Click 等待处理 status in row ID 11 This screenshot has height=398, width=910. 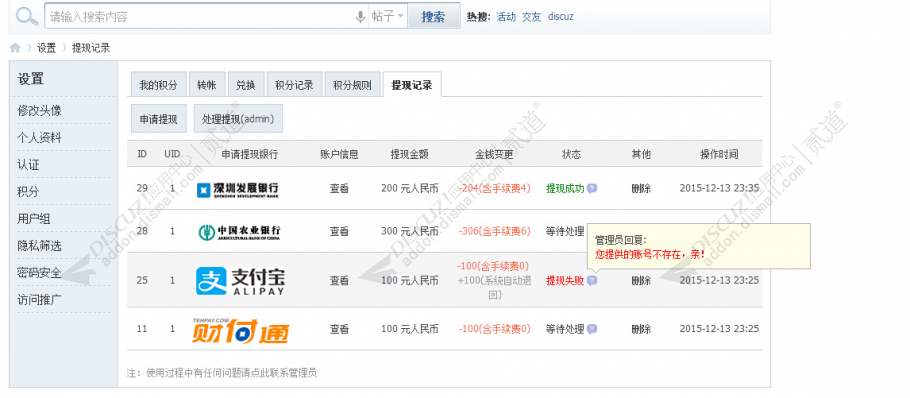pos(565,330)
